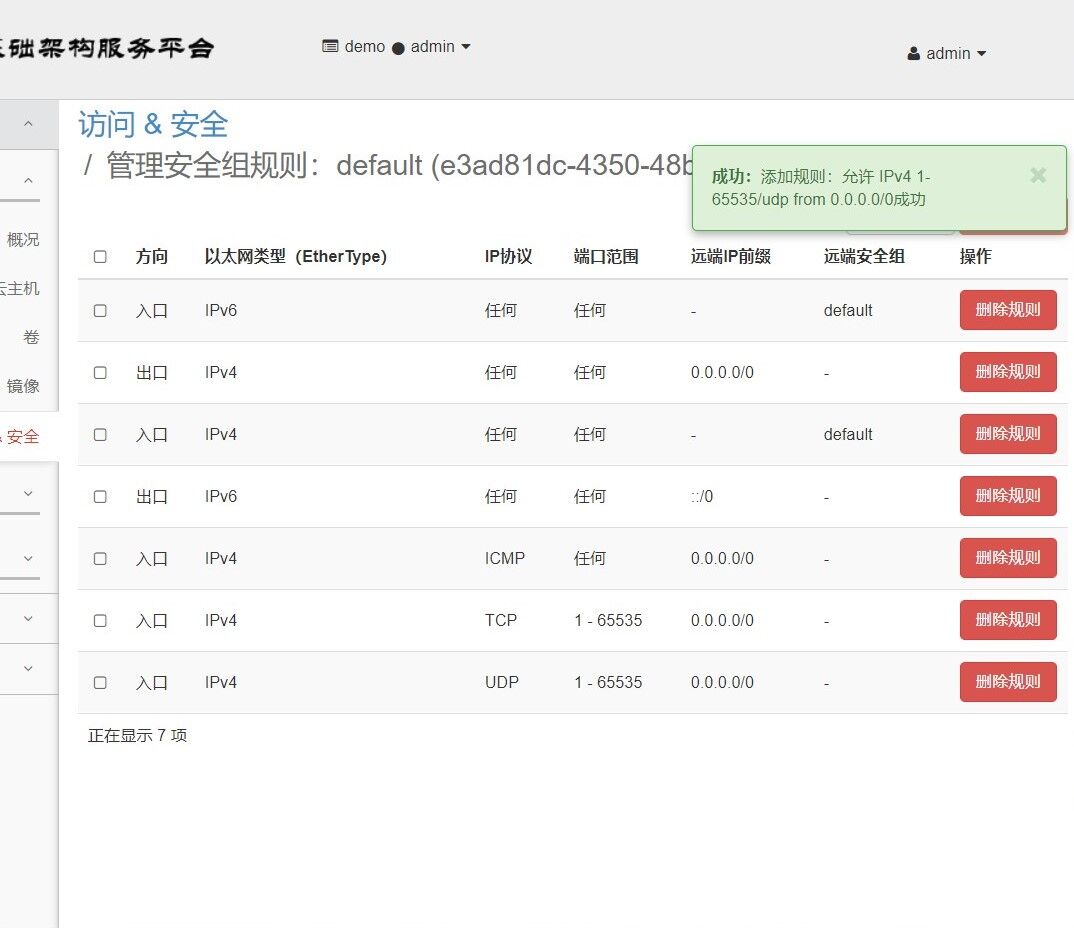Check the 入口 IPv6 default rule checkbox
This screenshot has width=1074, height=928.
point(100,310)
